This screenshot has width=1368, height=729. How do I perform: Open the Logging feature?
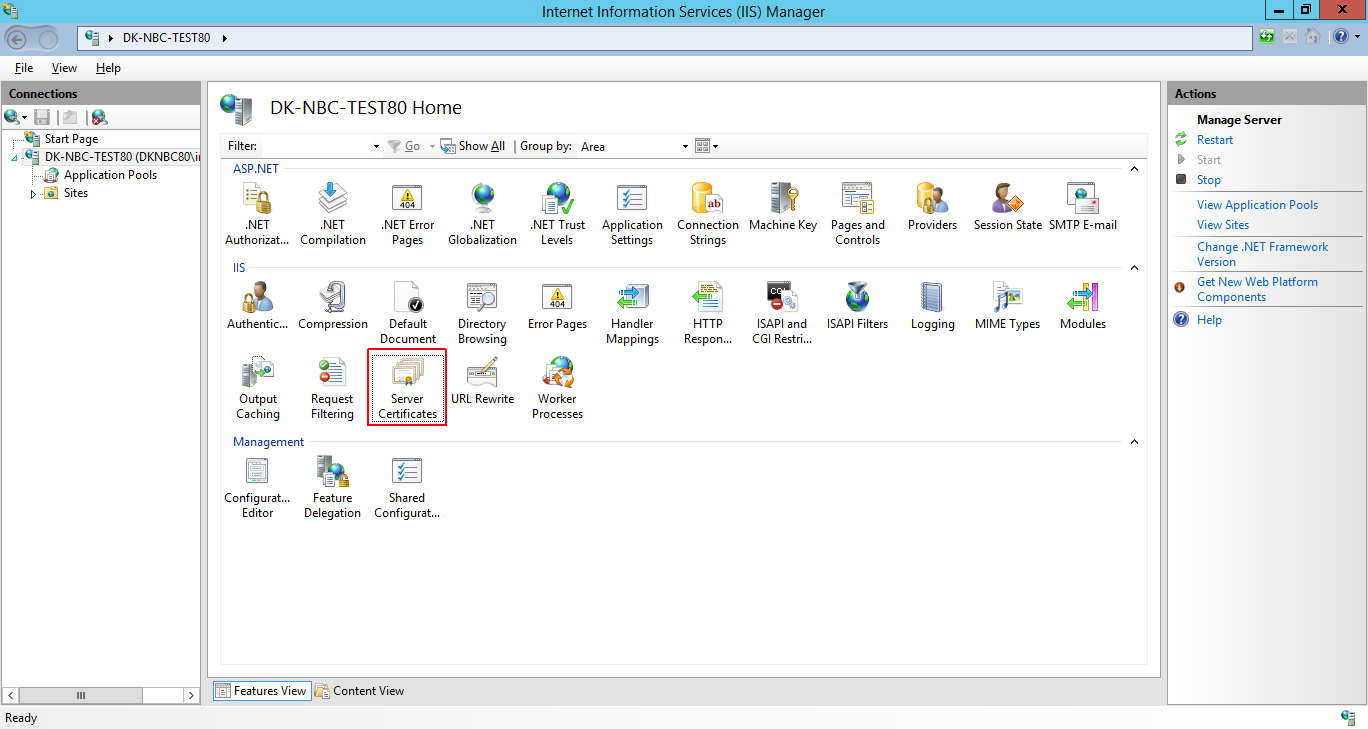point(932,305)
